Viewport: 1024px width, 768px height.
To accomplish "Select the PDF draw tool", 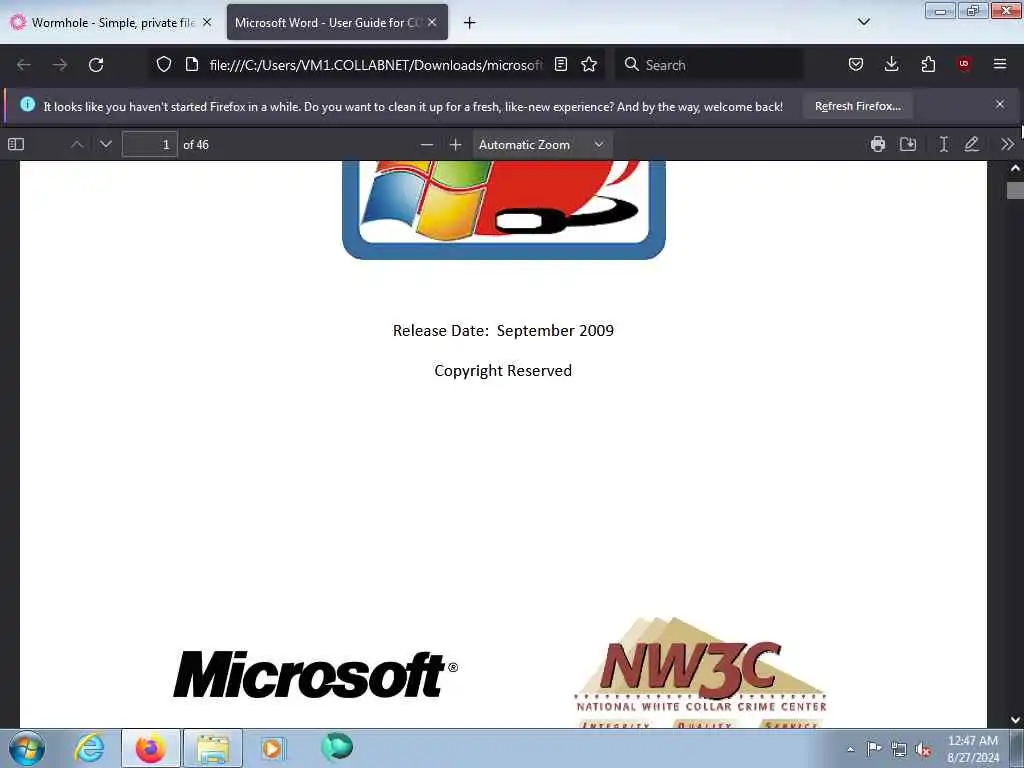I will click(x=972, y=144).
